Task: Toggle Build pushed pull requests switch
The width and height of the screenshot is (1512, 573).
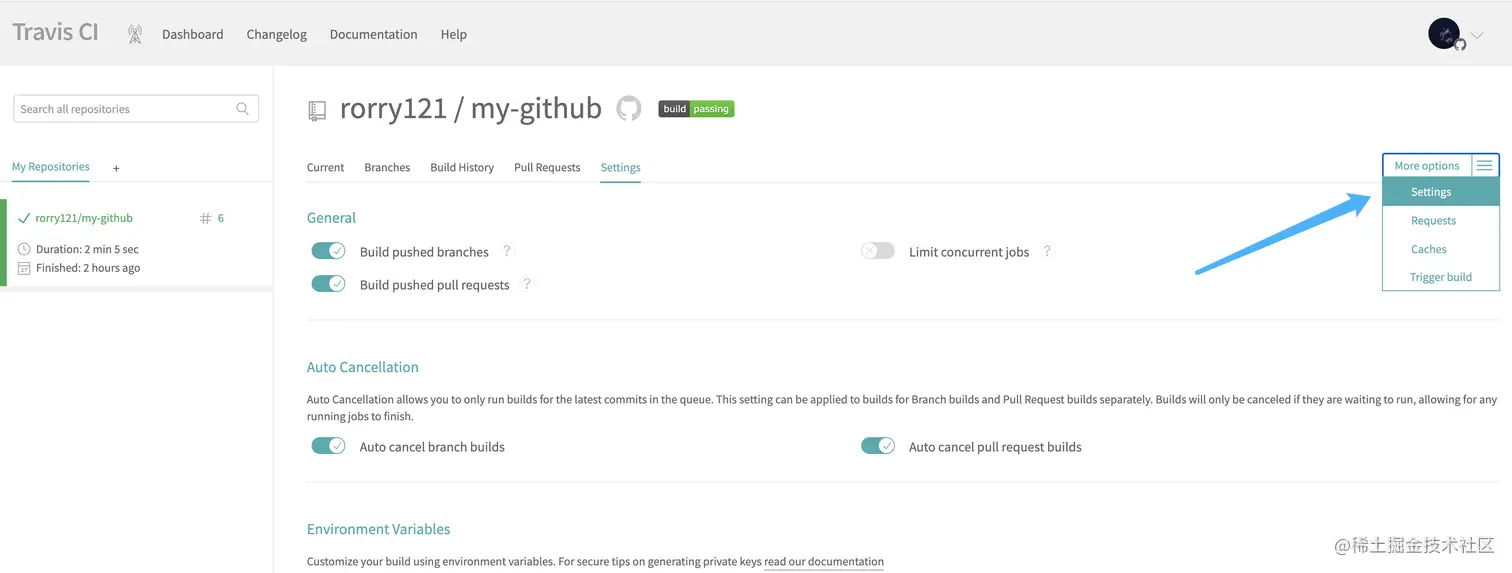Action: click(x=329, y=284)
